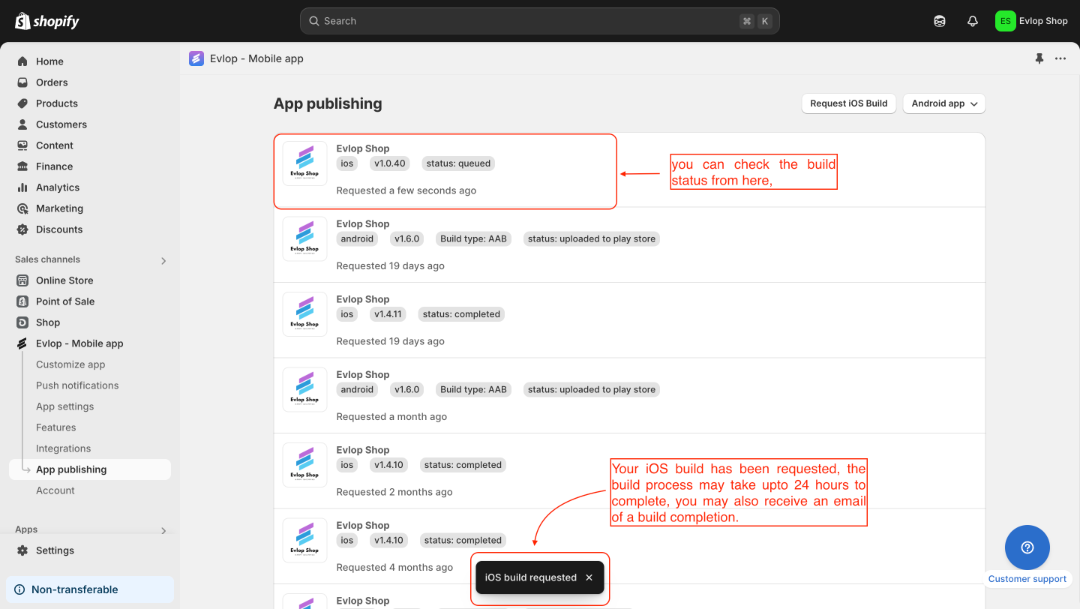Dismiss the iOS build requested toast
Image resolution: width=1080 pixels, height=609 pixels.
click(x=589, y=577)
